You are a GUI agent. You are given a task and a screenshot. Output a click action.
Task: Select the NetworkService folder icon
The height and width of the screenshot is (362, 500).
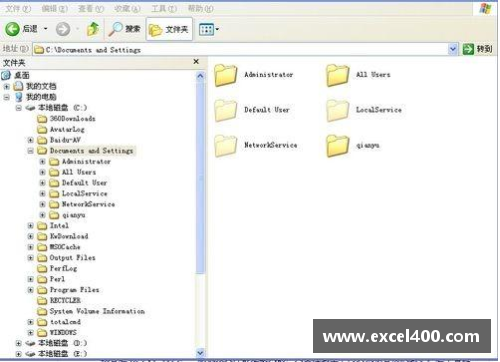click(226, 146)
